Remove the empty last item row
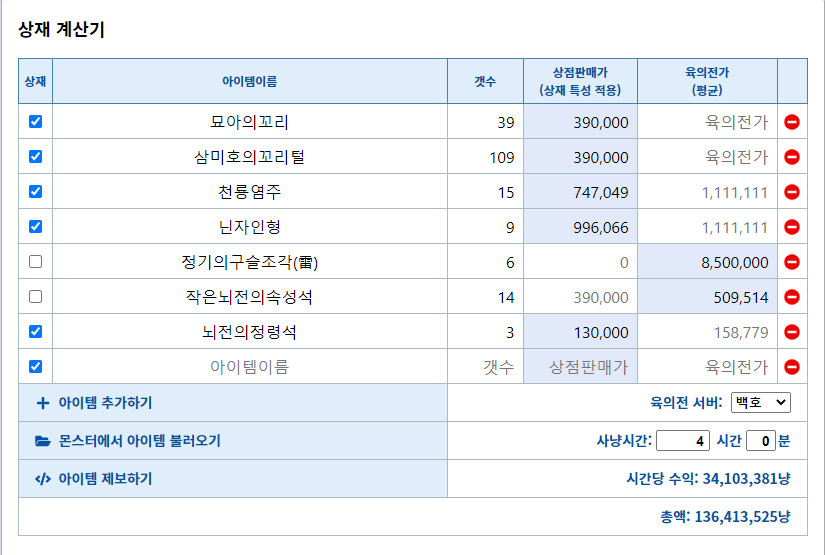Image resolution: width=825 pixels, height=555 pixels. coord(792,367)
